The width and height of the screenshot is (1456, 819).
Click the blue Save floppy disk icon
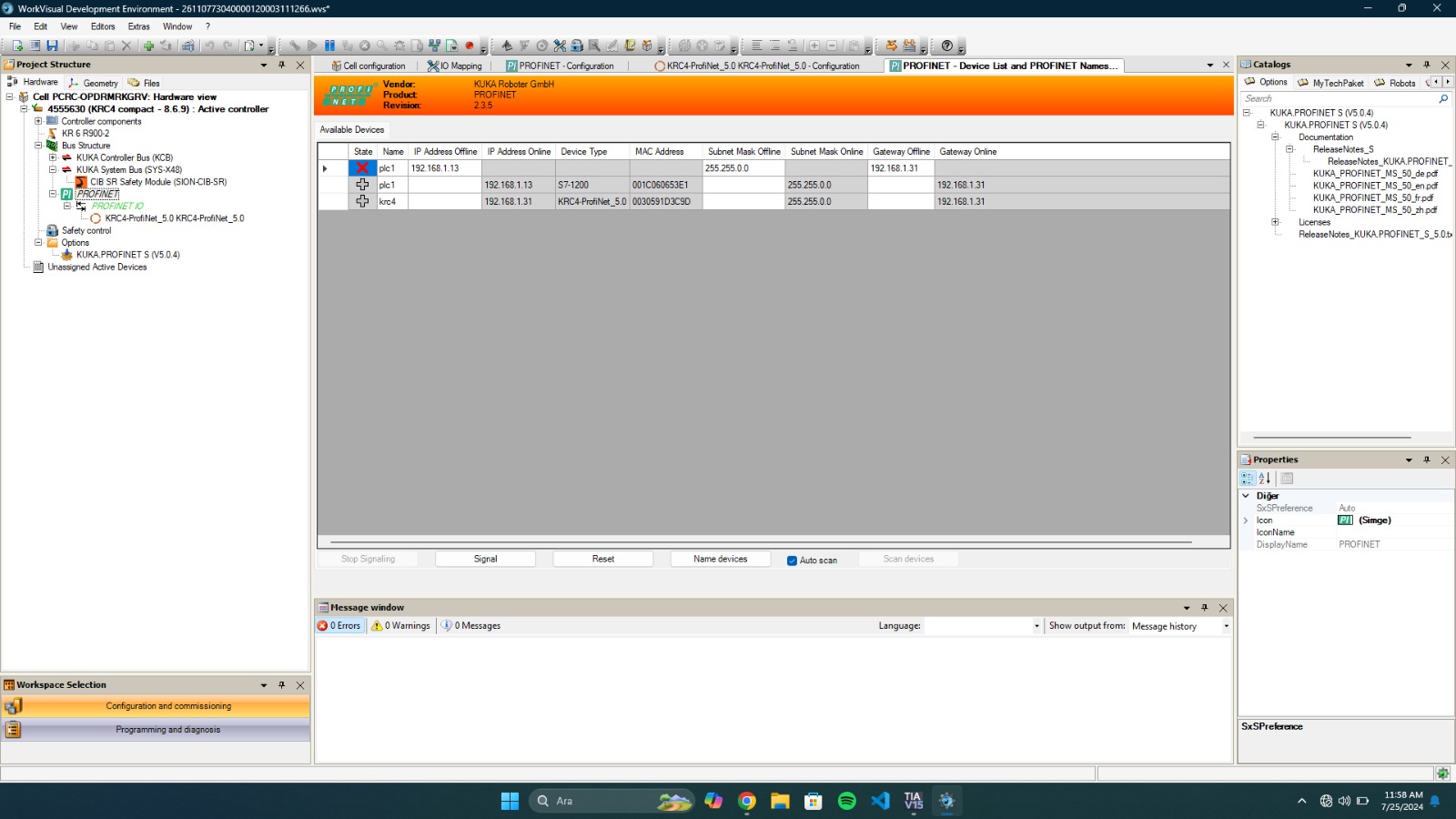52,45
